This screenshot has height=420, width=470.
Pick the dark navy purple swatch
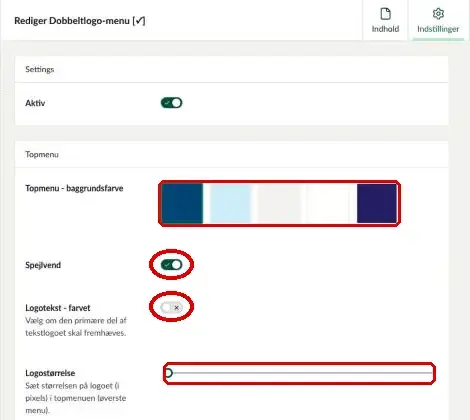pos(377,203)
